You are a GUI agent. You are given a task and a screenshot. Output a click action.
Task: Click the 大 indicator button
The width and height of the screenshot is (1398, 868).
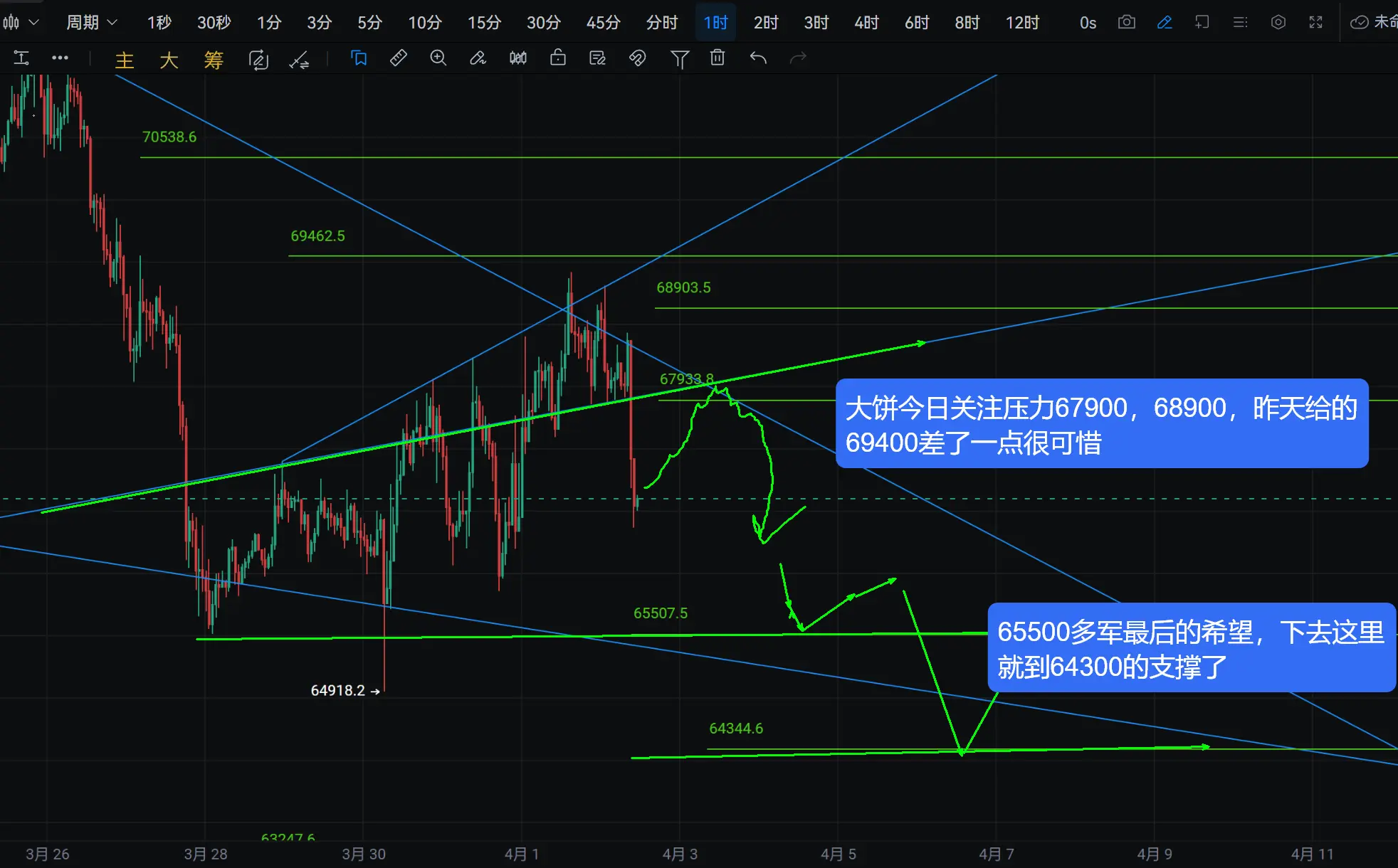169,60
